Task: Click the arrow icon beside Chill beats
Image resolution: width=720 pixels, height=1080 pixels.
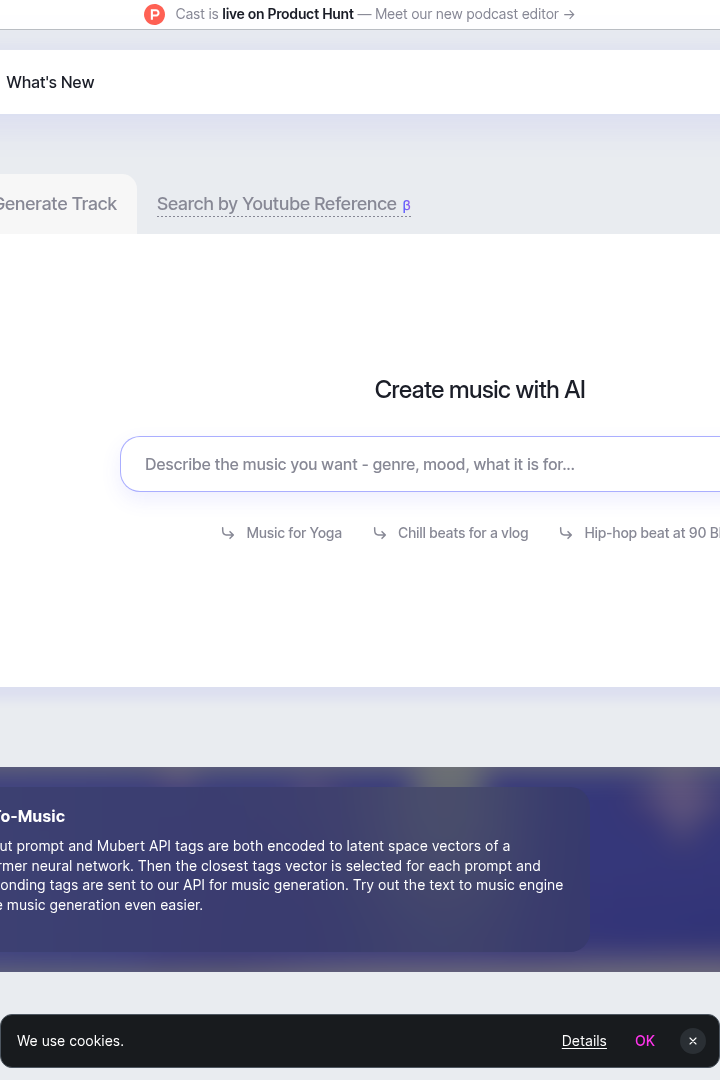Action: click(x=380, y=533)
